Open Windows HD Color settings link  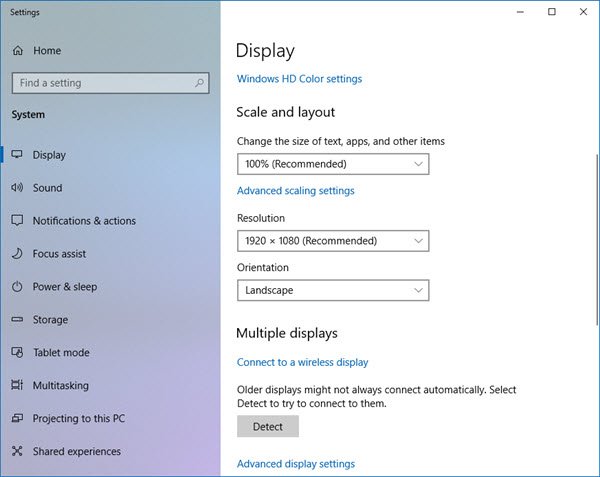point(299,79)
